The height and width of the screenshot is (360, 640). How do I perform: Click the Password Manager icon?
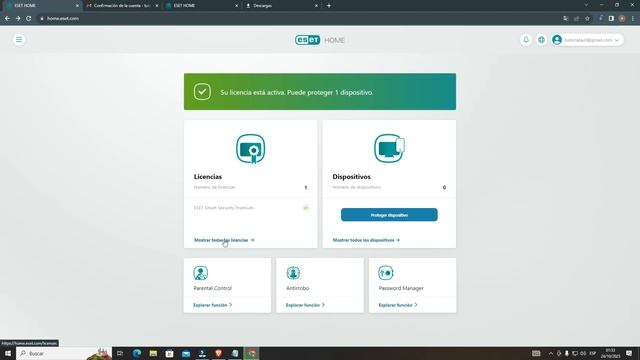(x=386, y=273)
